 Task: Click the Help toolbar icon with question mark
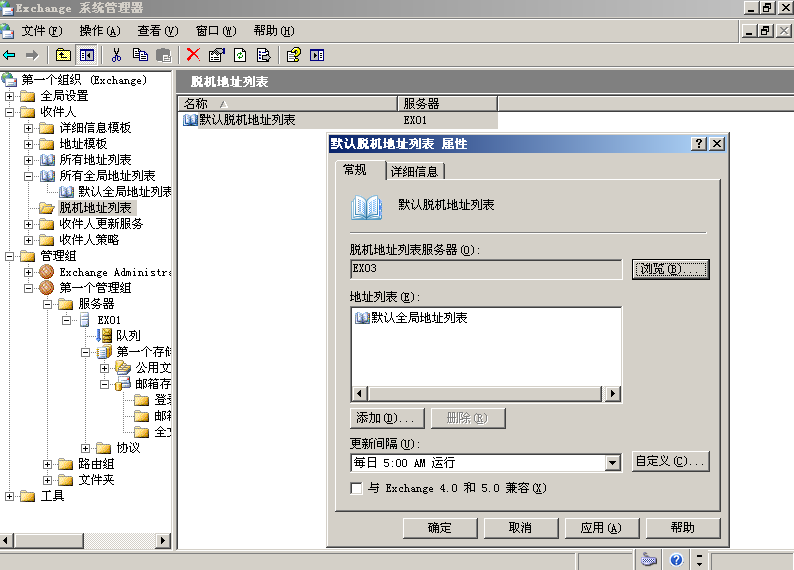pyautogui.click(x=294, y=55)
